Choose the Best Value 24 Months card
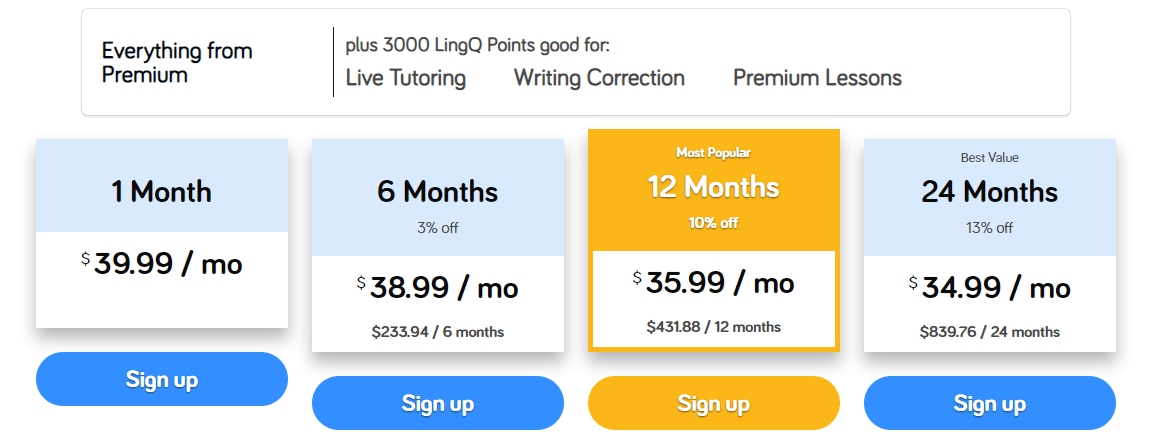Screen dimensions: 1156x448 tap(989, 245)
